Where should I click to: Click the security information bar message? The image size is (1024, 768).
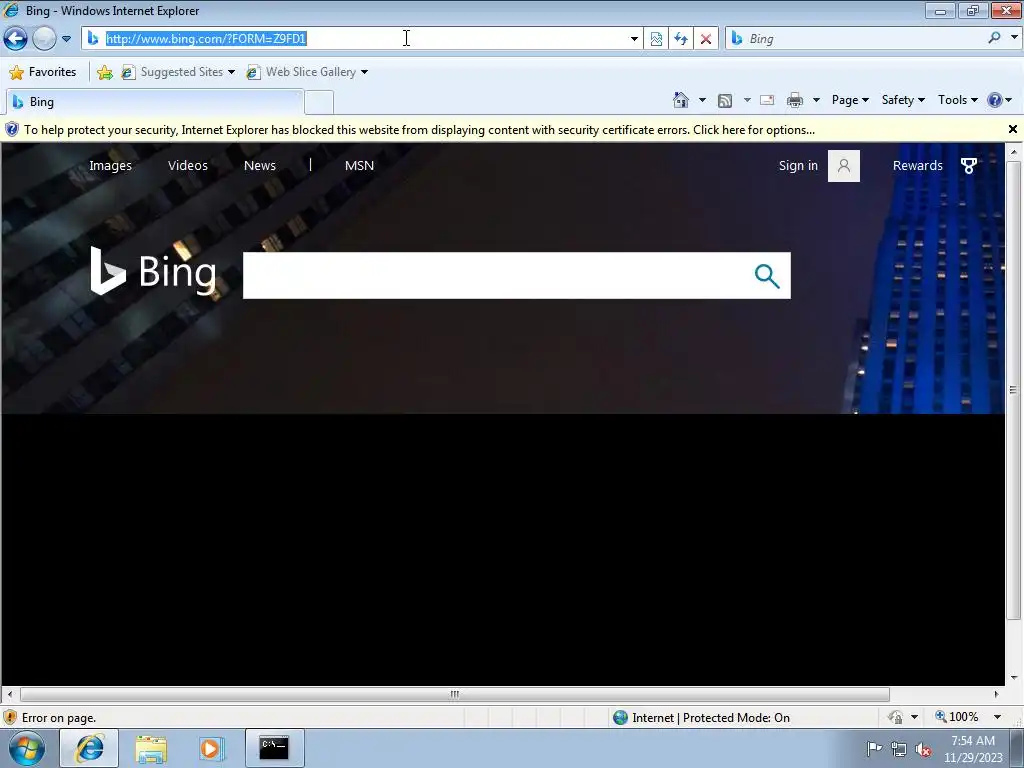[419, 130]
